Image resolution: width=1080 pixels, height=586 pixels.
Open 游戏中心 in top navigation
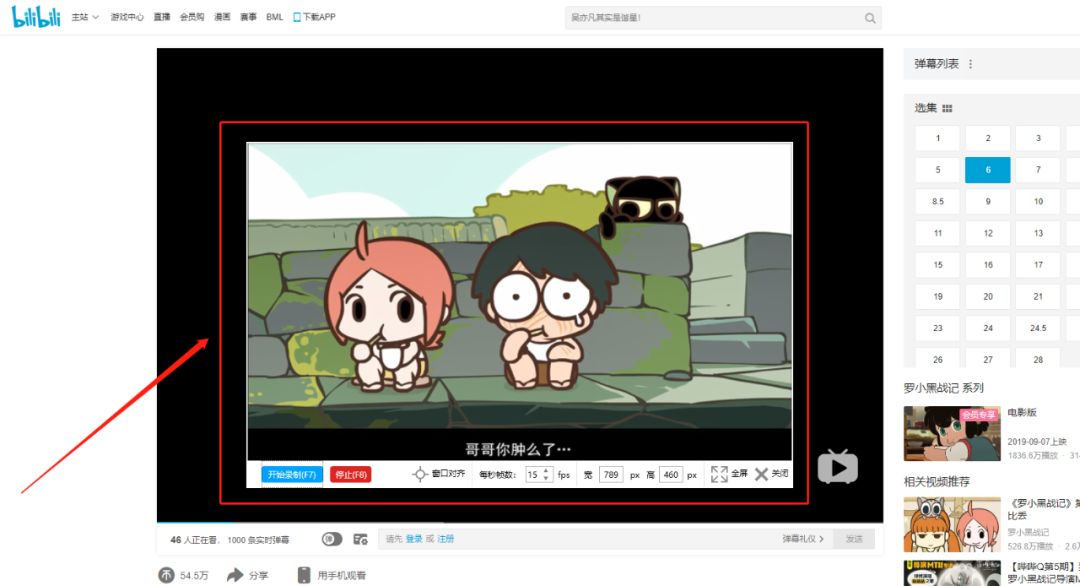(127, 17)
